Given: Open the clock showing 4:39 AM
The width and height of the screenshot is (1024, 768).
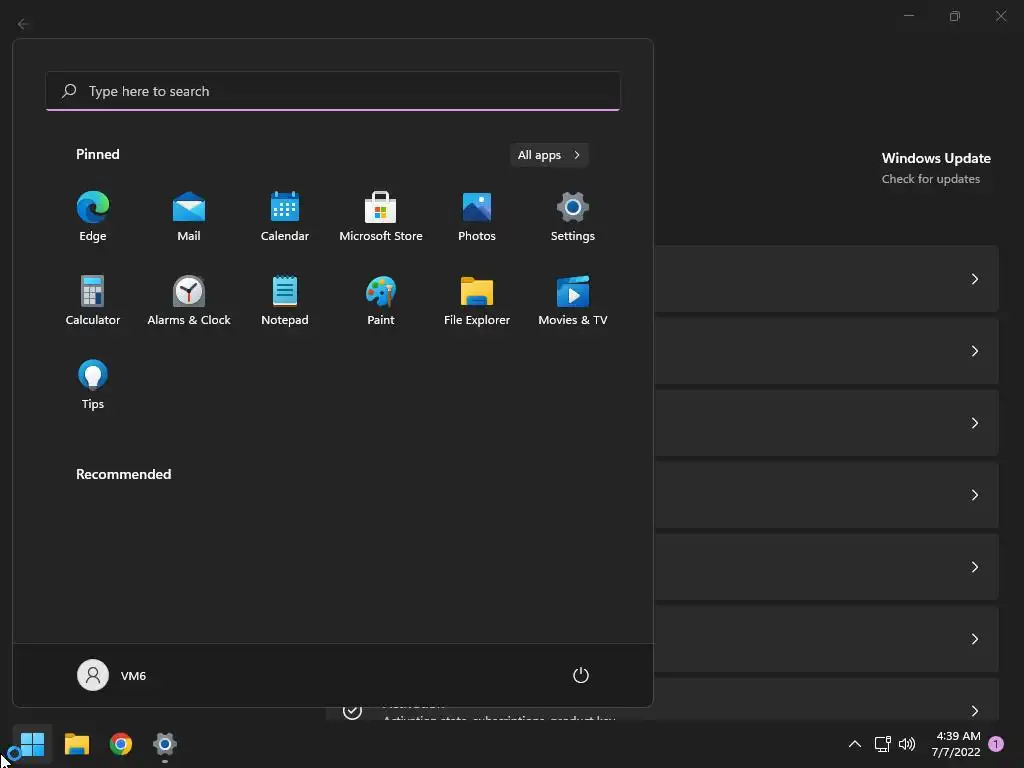Looking at the screenshot, I should click(x=957, y=744).
